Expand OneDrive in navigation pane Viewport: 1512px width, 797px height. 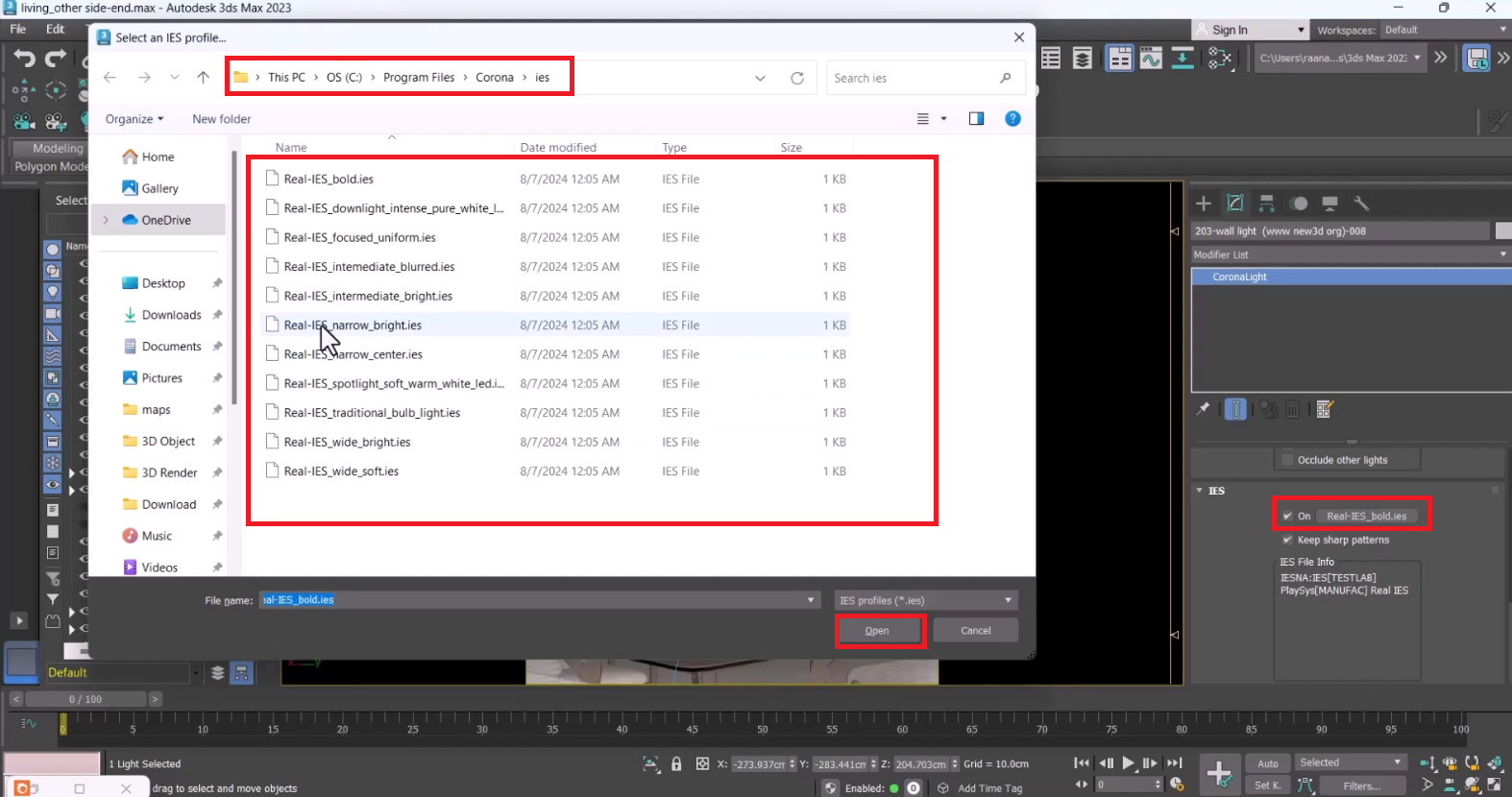click(x=106, y=221)
